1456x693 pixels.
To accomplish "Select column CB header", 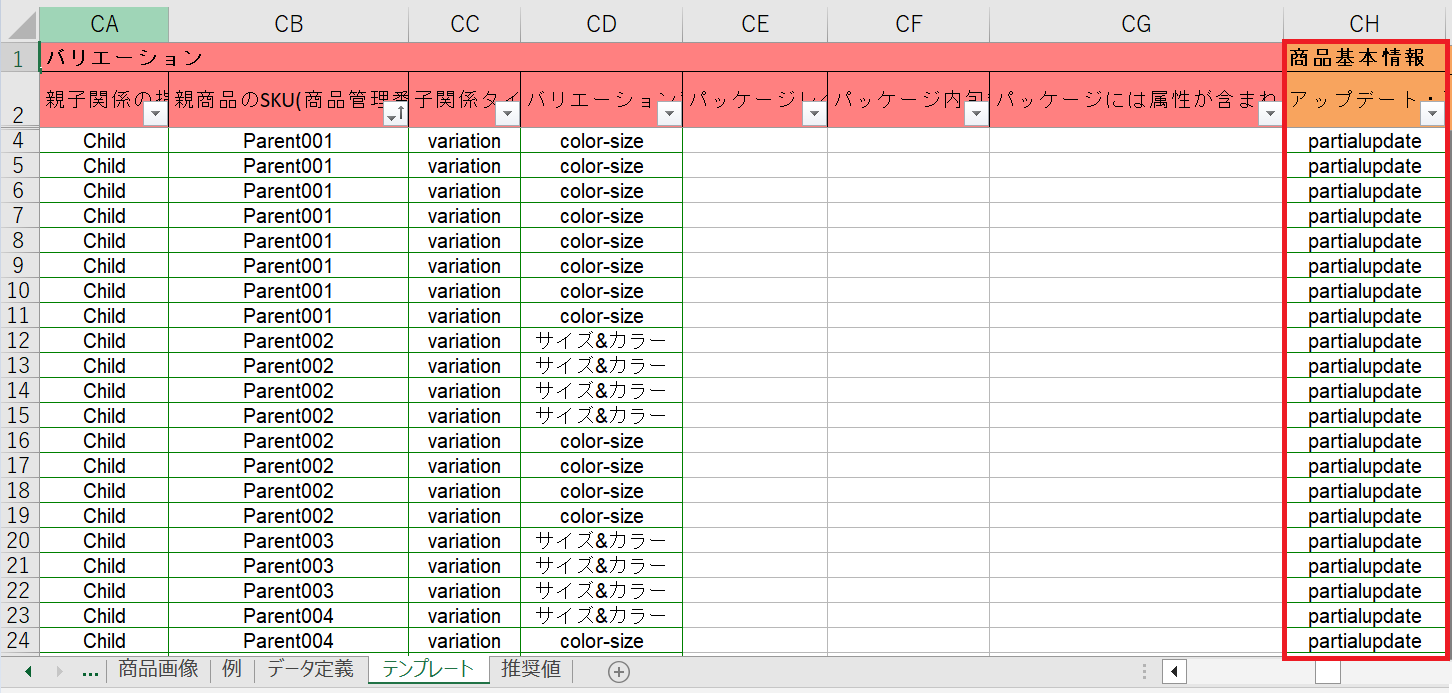I will pyautogui.click(x=288, y=25).
